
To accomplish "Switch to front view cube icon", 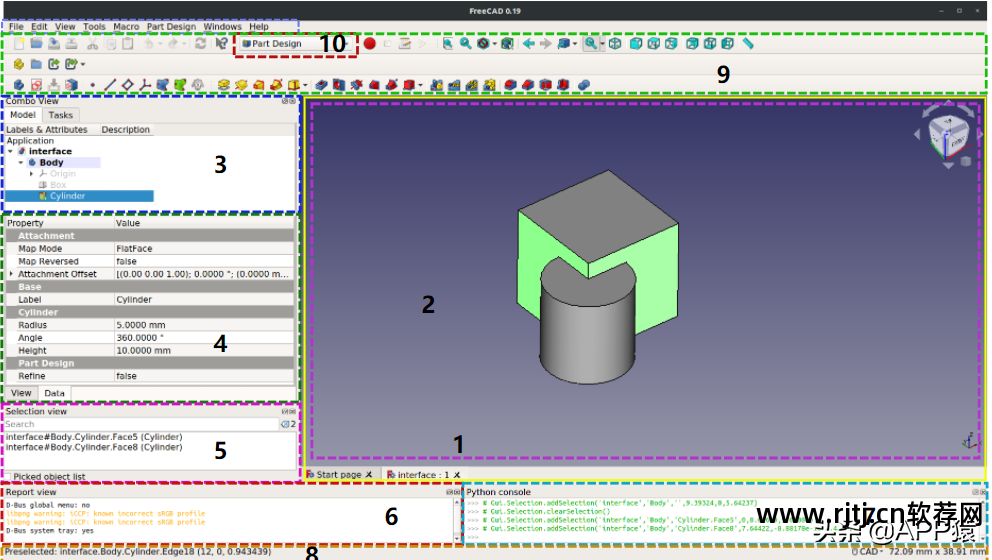I will (x=636, y=44).
